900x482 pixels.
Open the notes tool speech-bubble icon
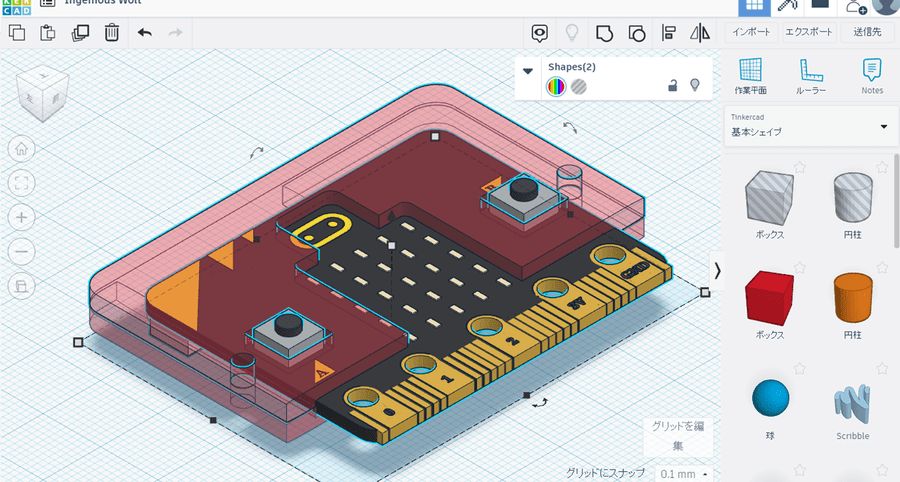(x=539, y=33)
